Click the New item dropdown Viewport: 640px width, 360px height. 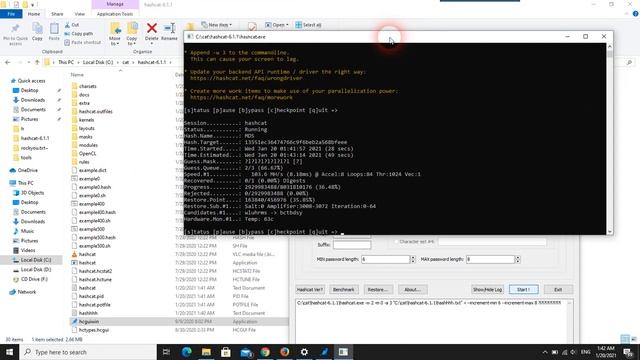pyautogui.click(x=217, y=25)
